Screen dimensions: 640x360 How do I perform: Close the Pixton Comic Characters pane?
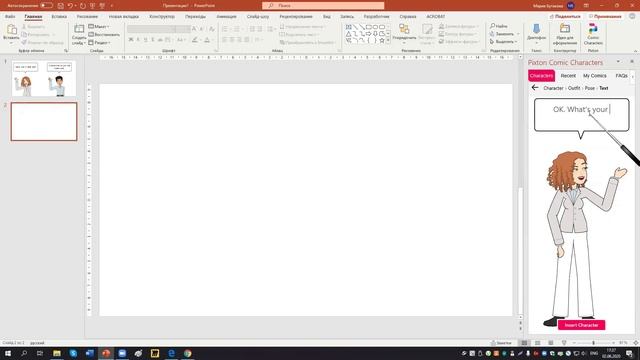[632, 62]
